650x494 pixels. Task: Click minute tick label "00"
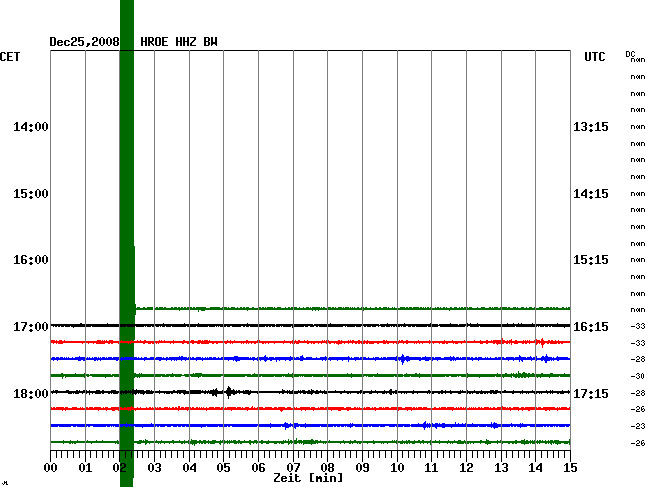(51, 468)
